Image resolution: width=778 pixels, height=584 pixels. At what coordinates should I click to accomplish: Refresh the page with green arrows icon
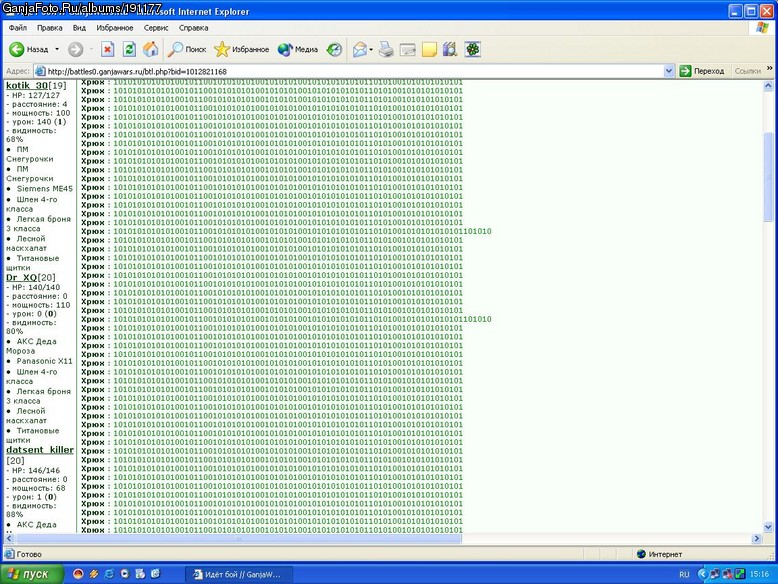tap(129, 49)
